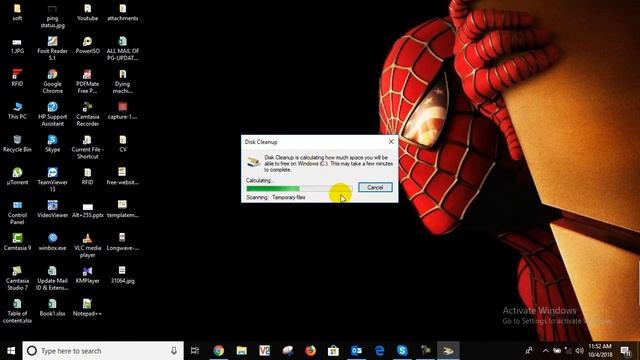Launch TeamViewer 13 shortcut
The image size is (640, 360).
tap(52, 180)
